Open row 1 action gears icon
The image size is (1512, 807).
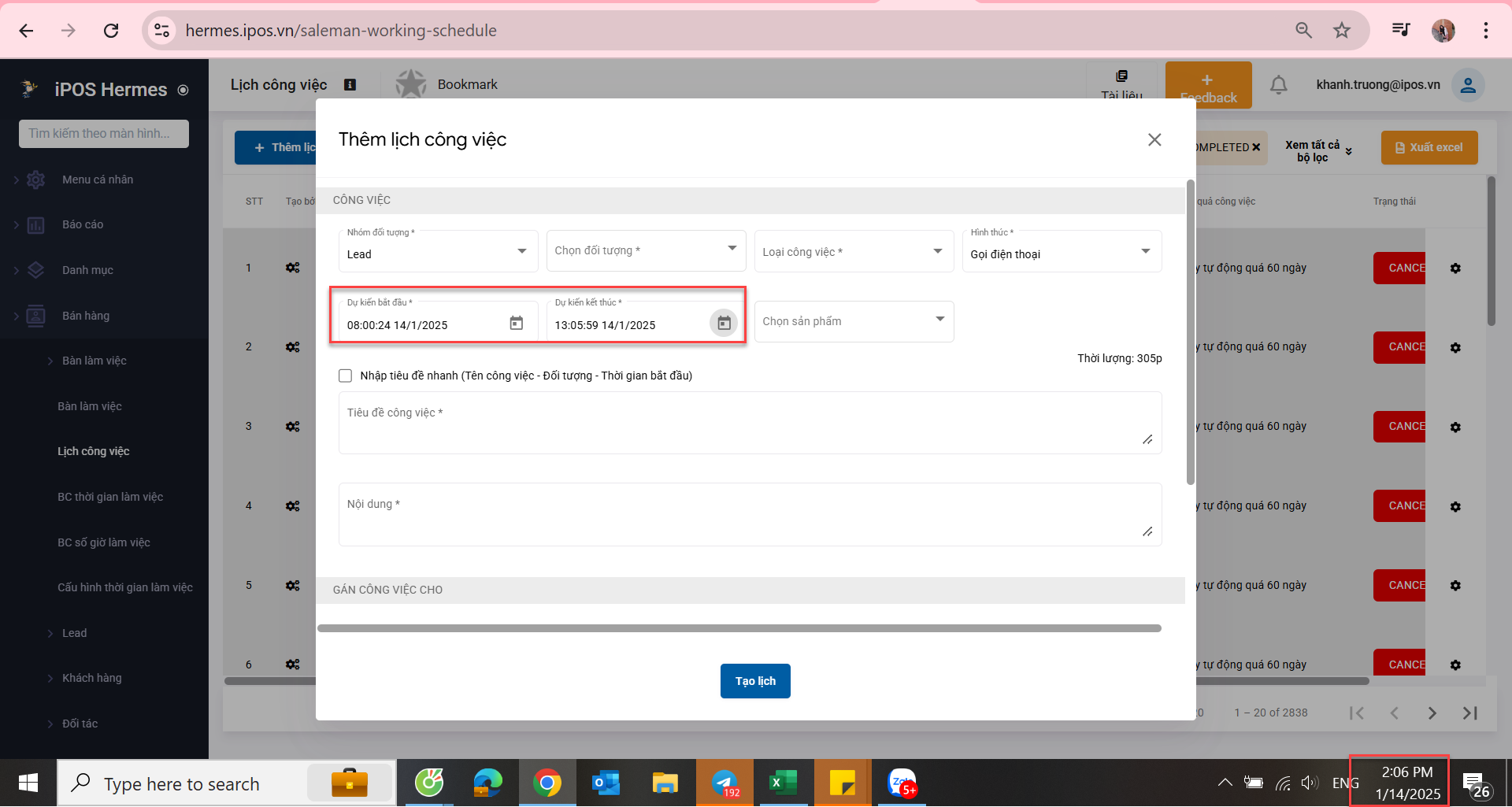click(293, 268)
